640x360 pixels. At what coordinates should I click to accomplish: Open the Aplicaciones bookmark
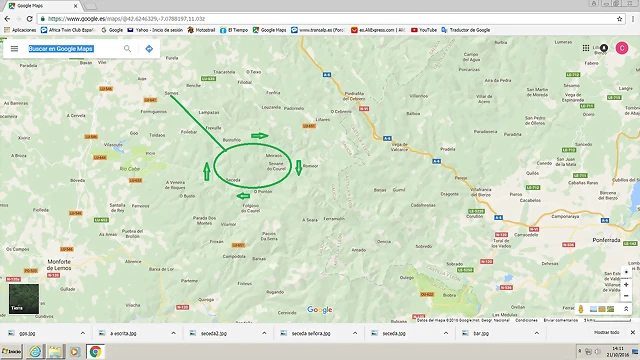20,30
